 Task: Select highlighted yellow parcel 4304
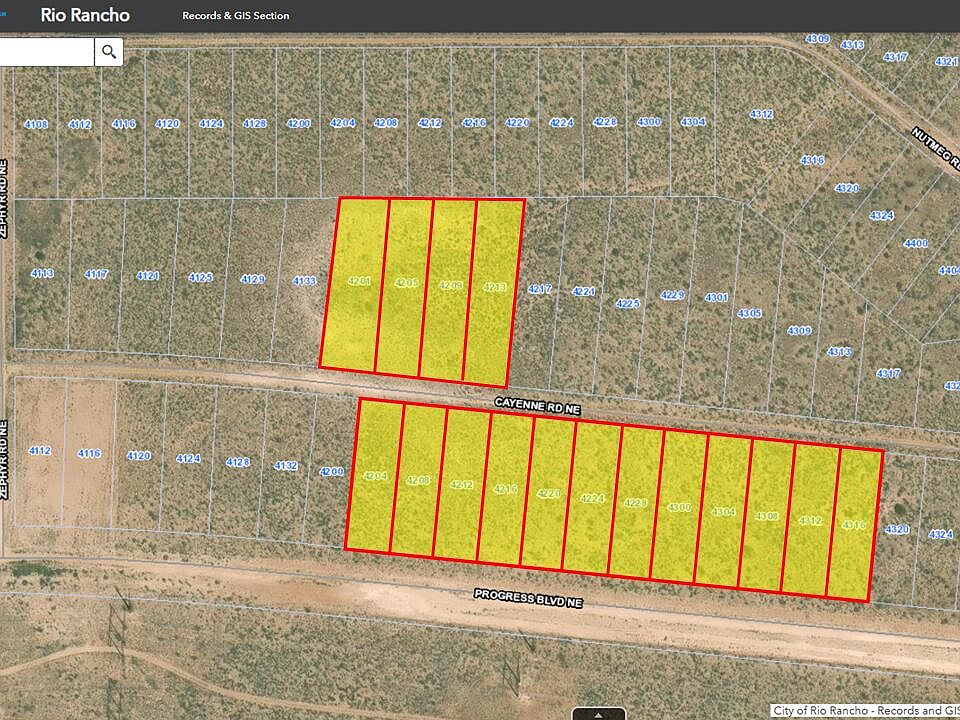tap(723, 512)
